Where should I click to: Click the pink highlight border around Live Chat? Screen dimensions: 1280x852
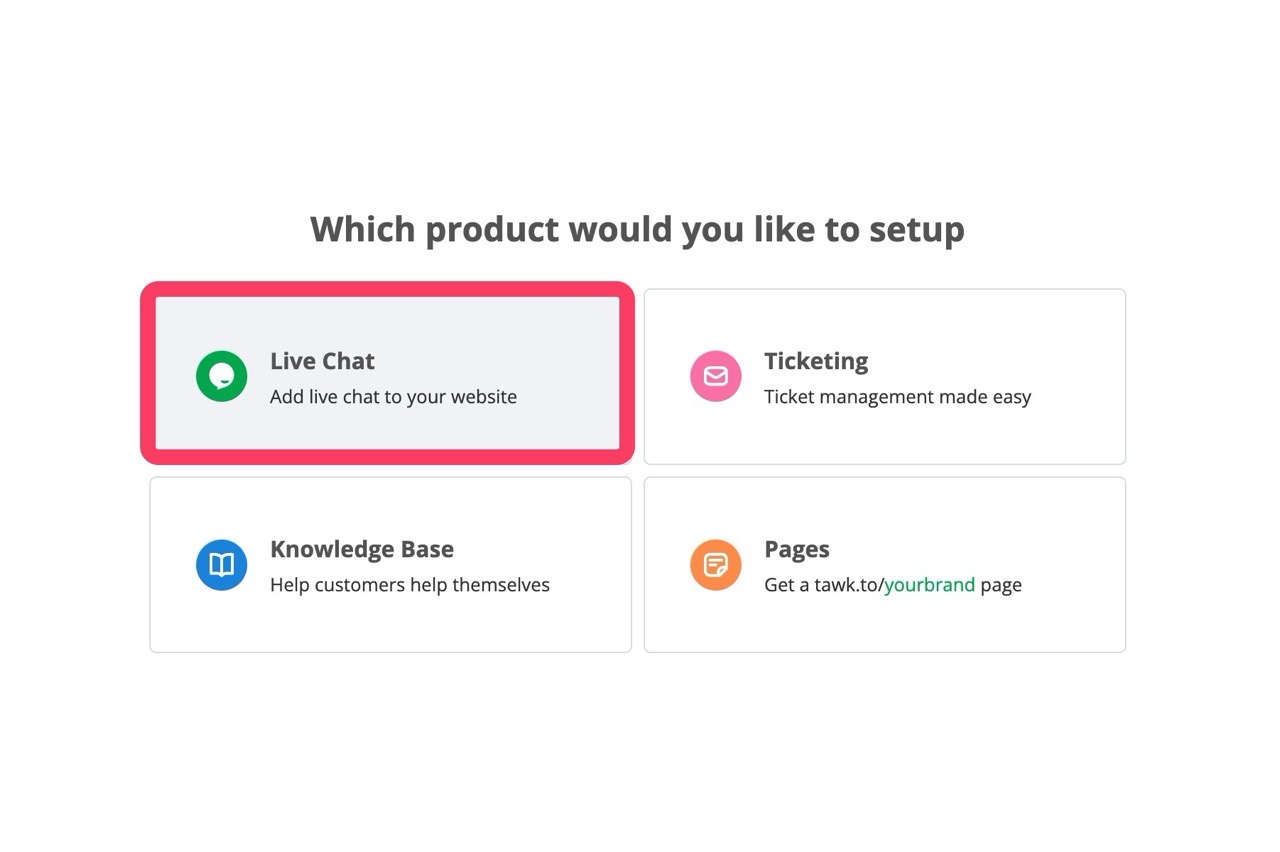click(387, 289)
